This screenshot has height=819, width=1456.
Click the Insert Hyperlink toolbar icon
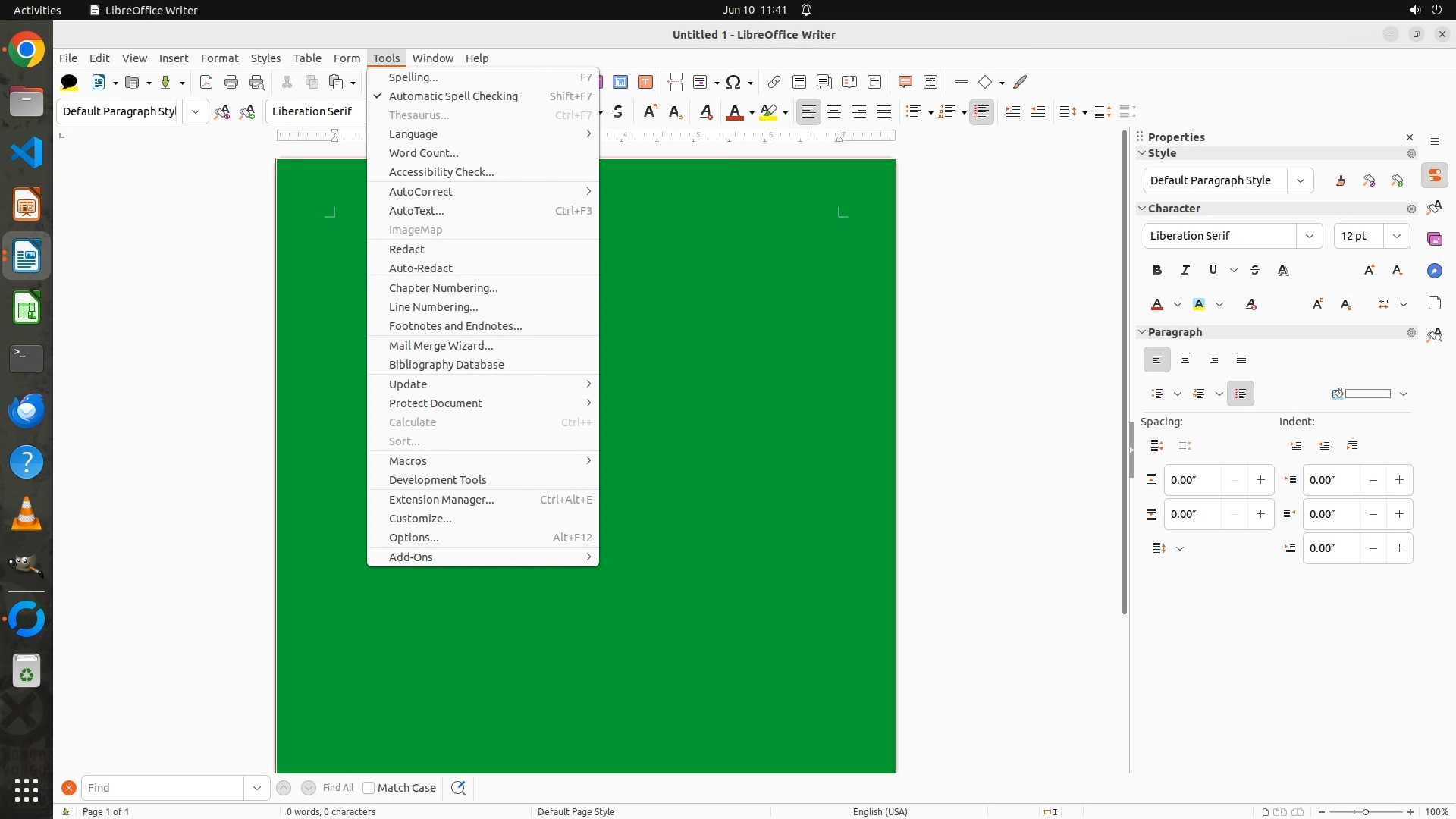point(773,82)
